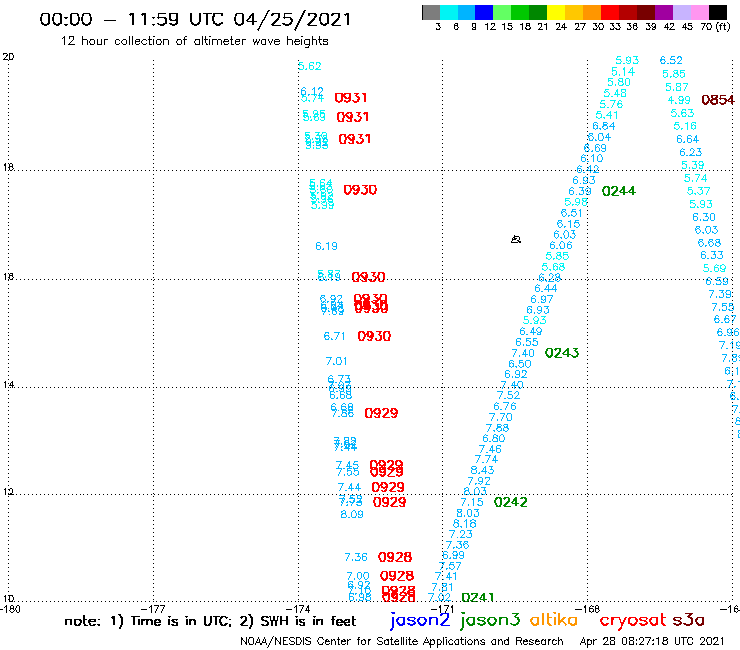Click the latitude axis label 12
The width and height of the screenshot is (740, 650).
coord(8,492)
